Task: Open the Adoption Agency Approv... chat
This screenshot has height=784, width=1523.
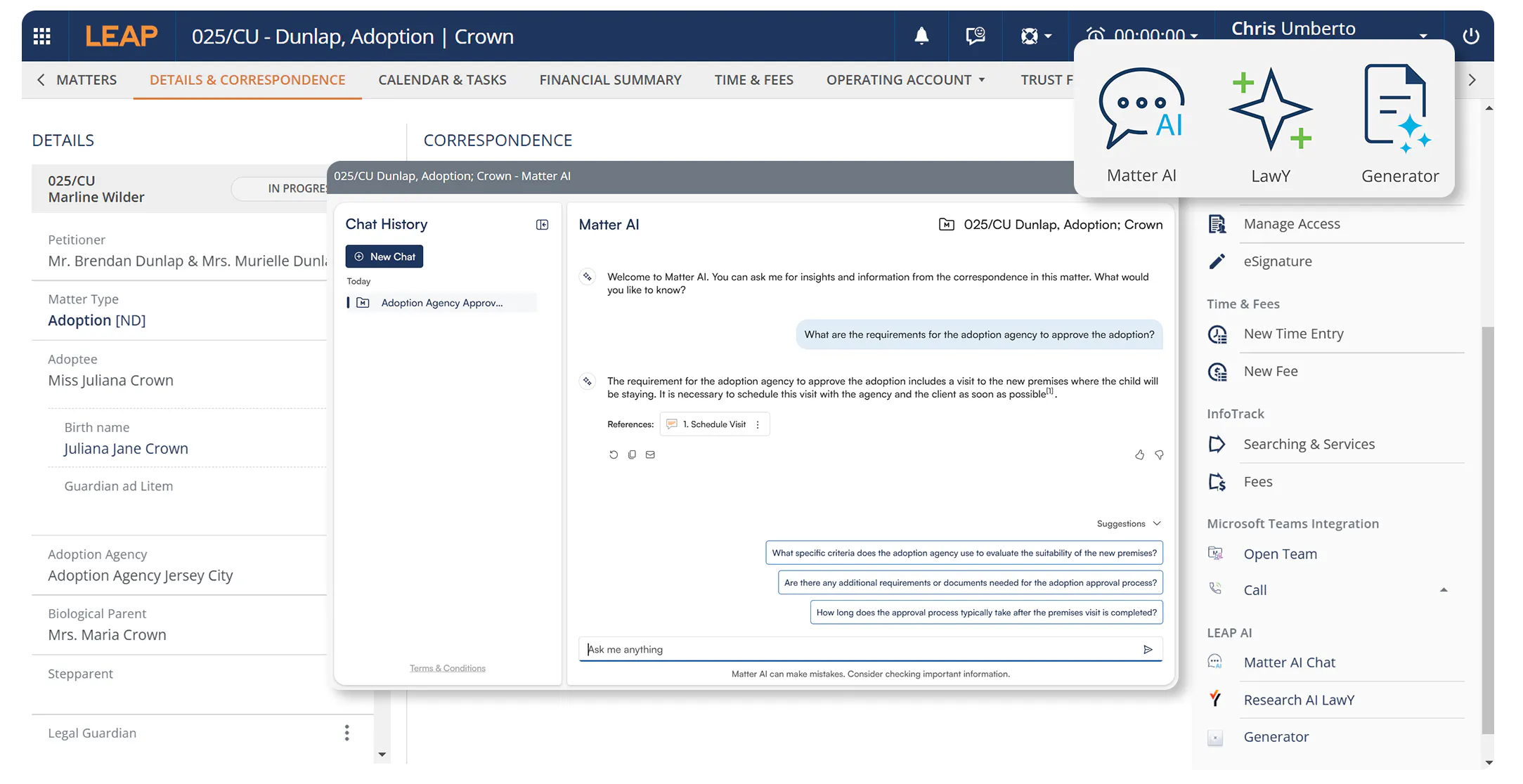Action: coord(441,303)
